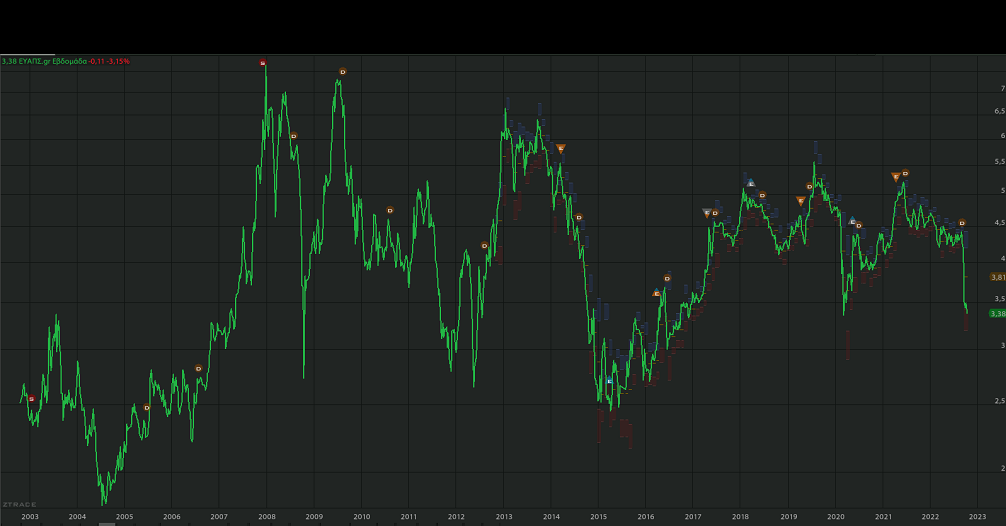Click the 5,5 price axis label

(1000, 162)
